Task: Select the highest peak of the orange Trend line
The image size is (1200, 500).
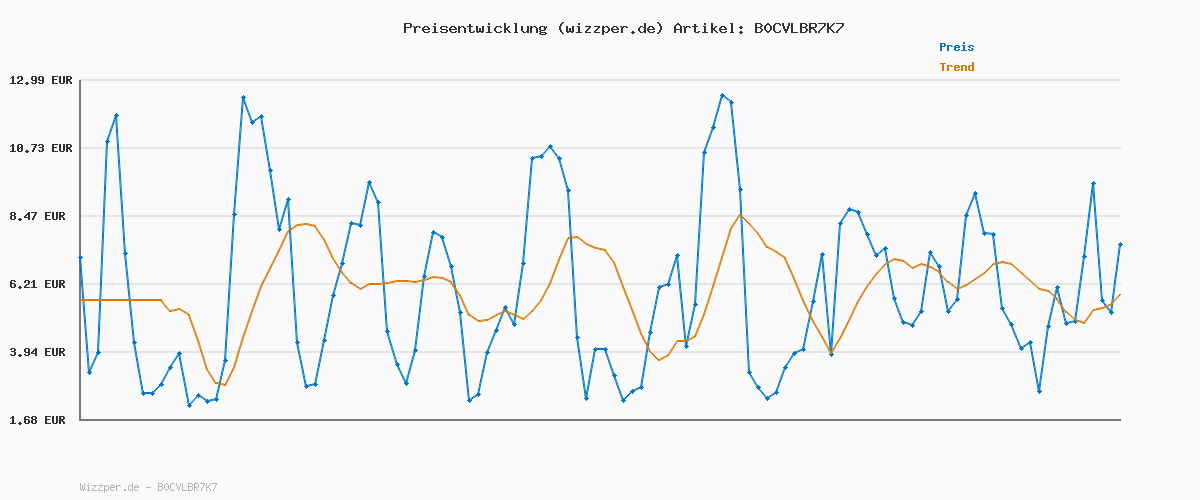Action: 741,215
